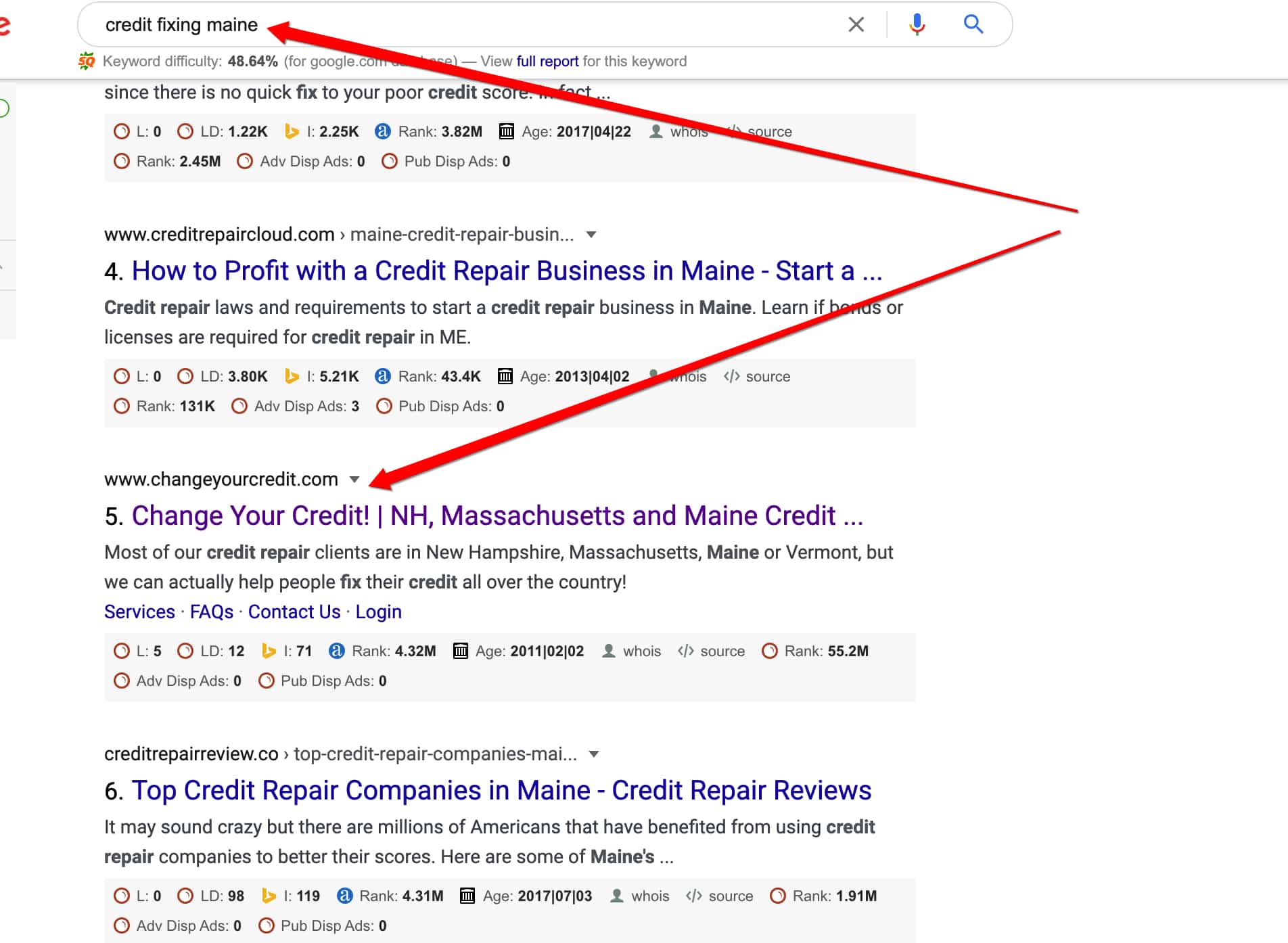Click the Bing index icon showing I: 2.25K
This screenshot has height=943, width=1288.
[x=292, y=132]
